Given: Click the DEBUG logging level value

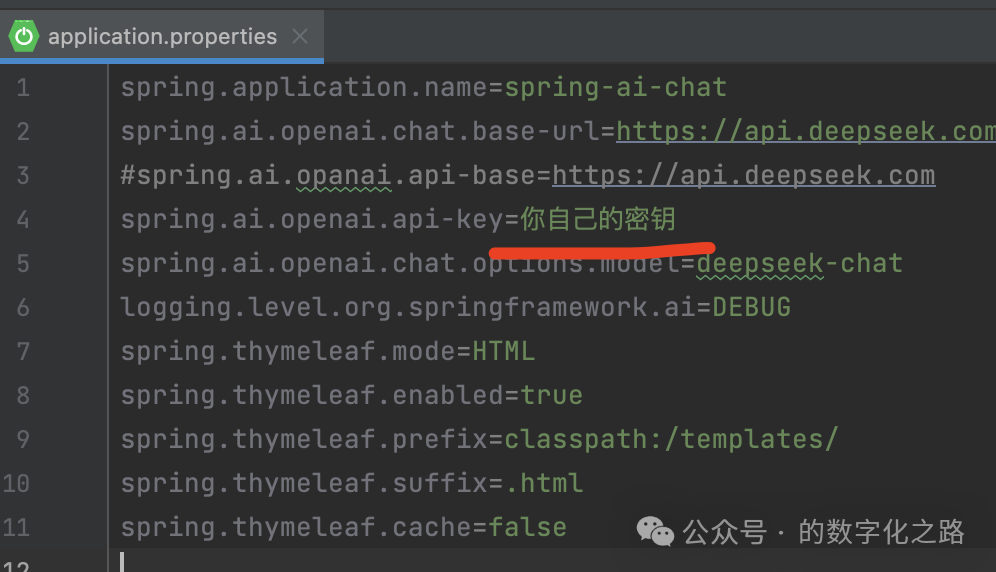Looking at the screenshot, I should [751, 308].
